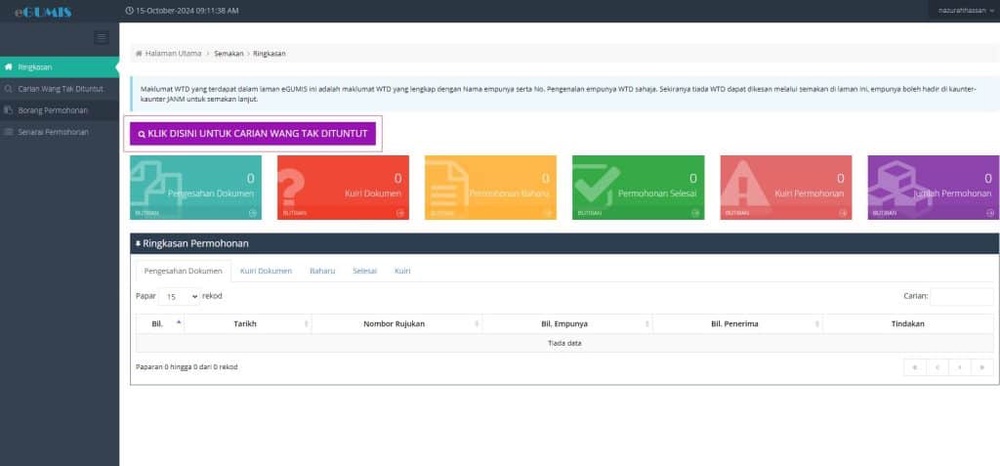
Task: Open the Pengesahan Dokumen summary card
Action: coord(196,187)
